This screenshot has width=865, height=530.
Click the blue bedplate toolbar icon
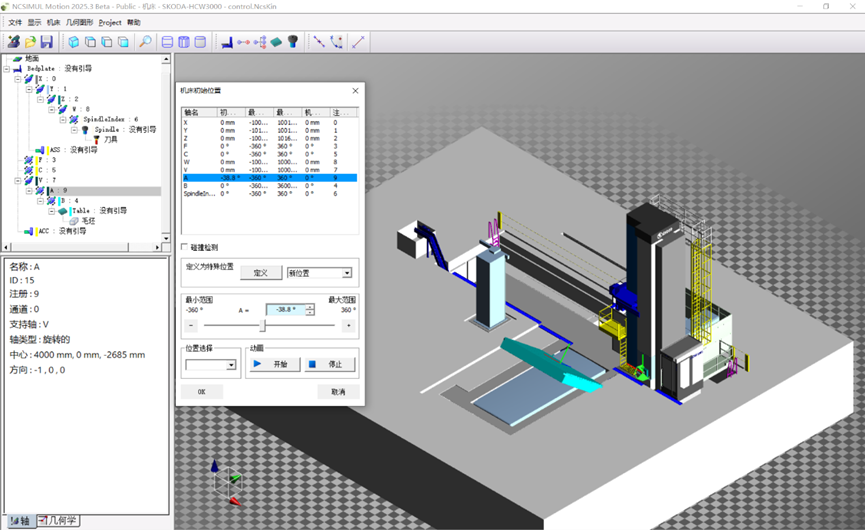227,42
